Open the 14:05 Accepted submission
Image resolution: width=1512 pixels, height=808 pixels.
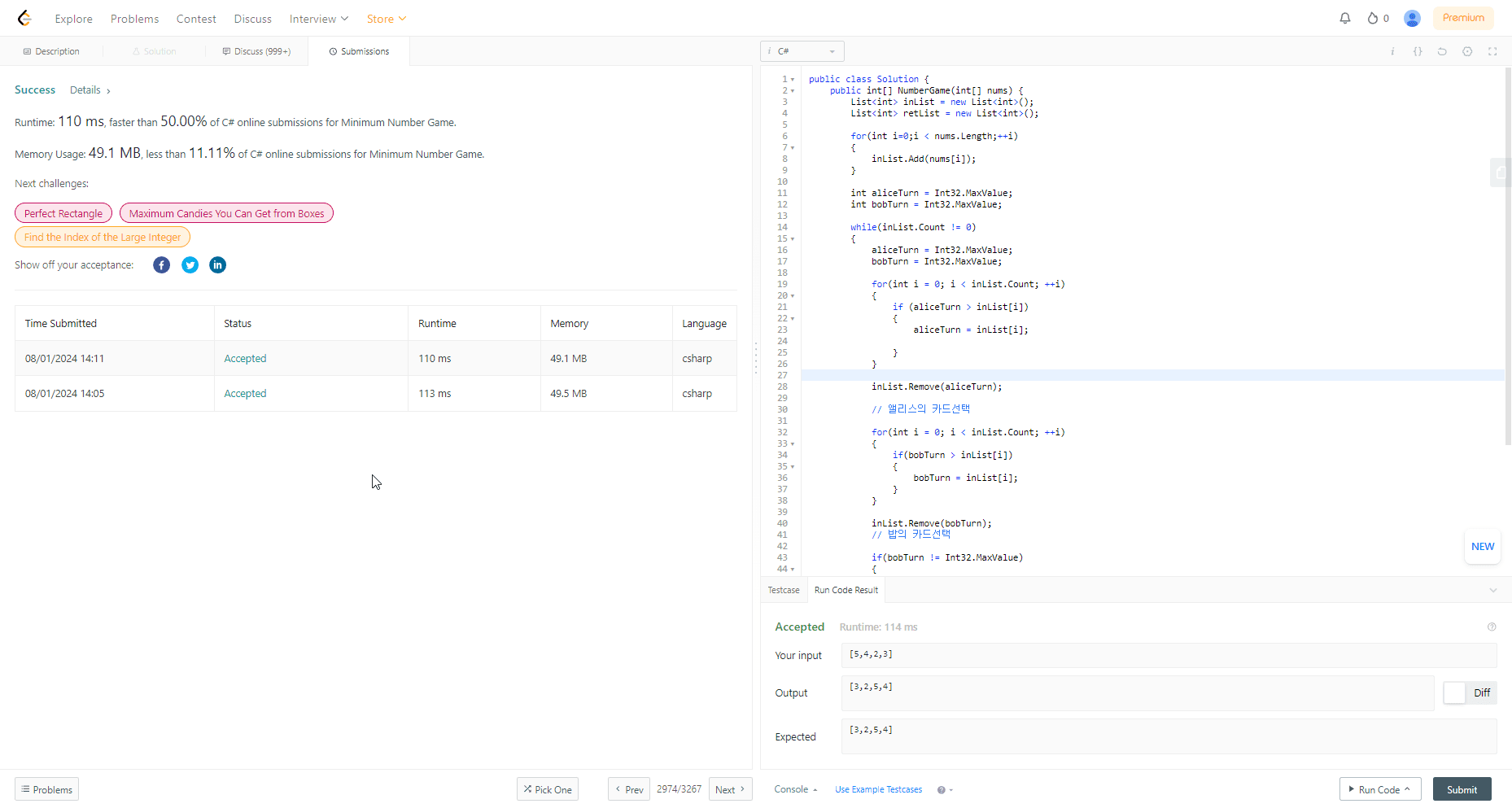245,393
